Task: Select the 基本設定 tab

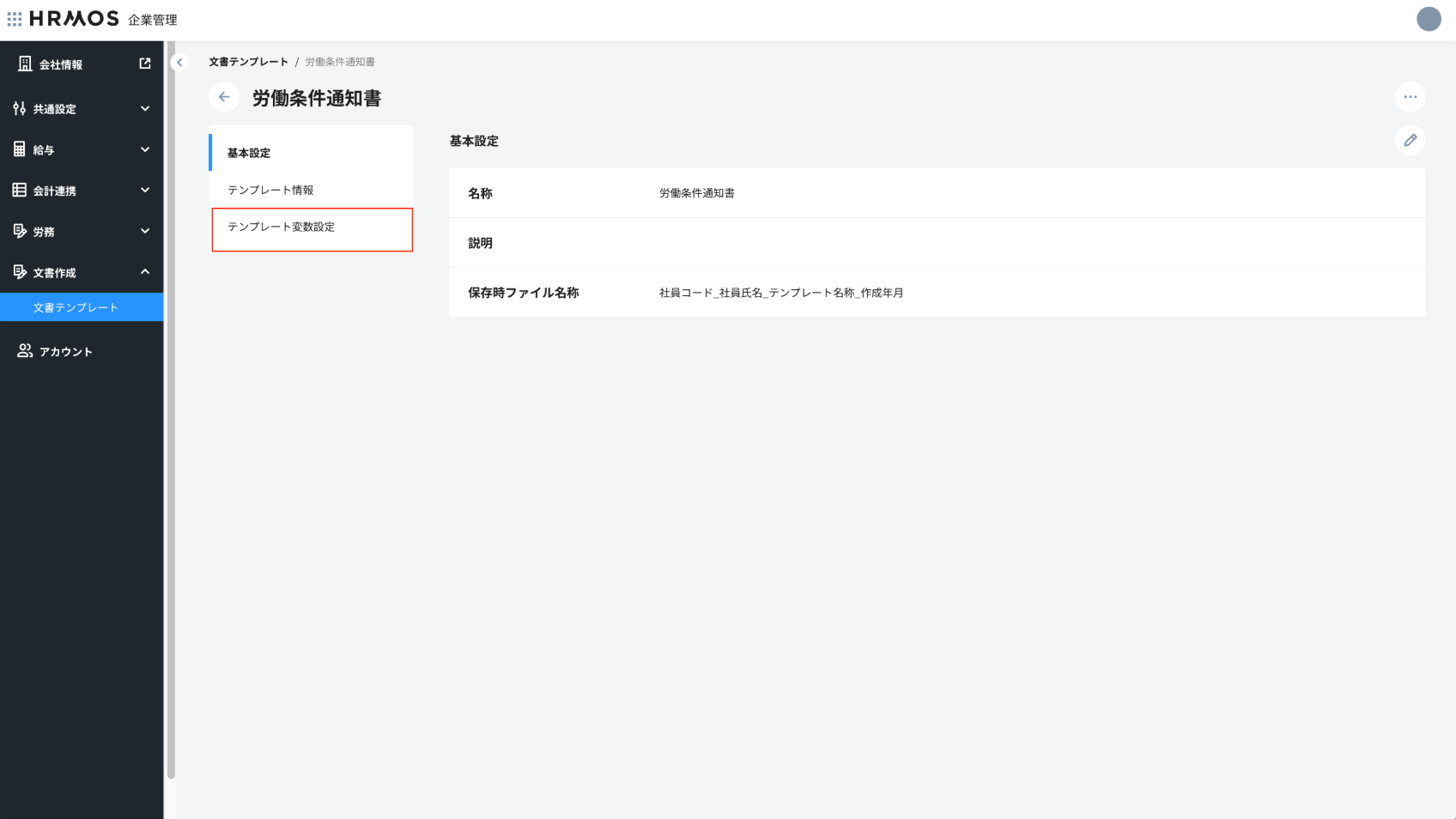Action: point(249,153)
